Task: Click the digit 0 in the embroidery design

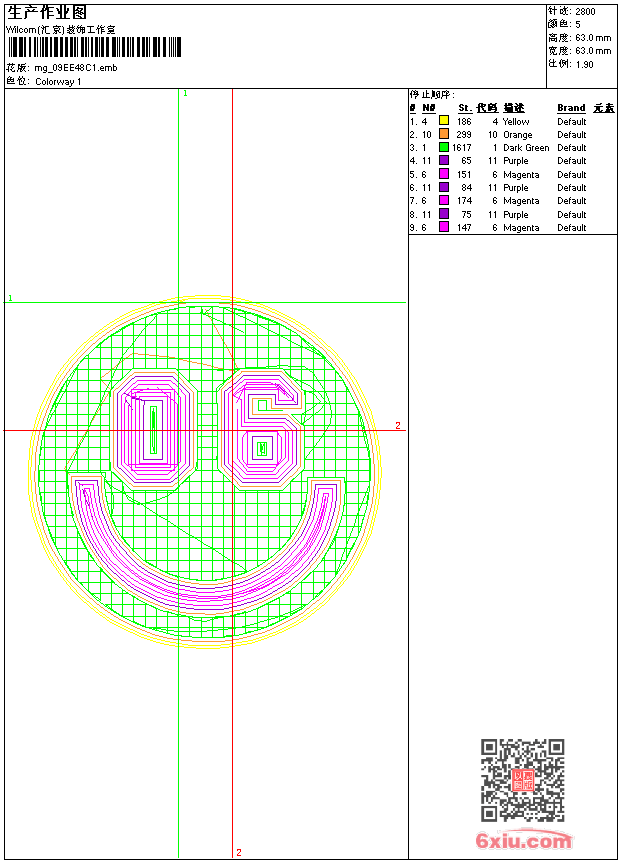Action: coord(153,429)
